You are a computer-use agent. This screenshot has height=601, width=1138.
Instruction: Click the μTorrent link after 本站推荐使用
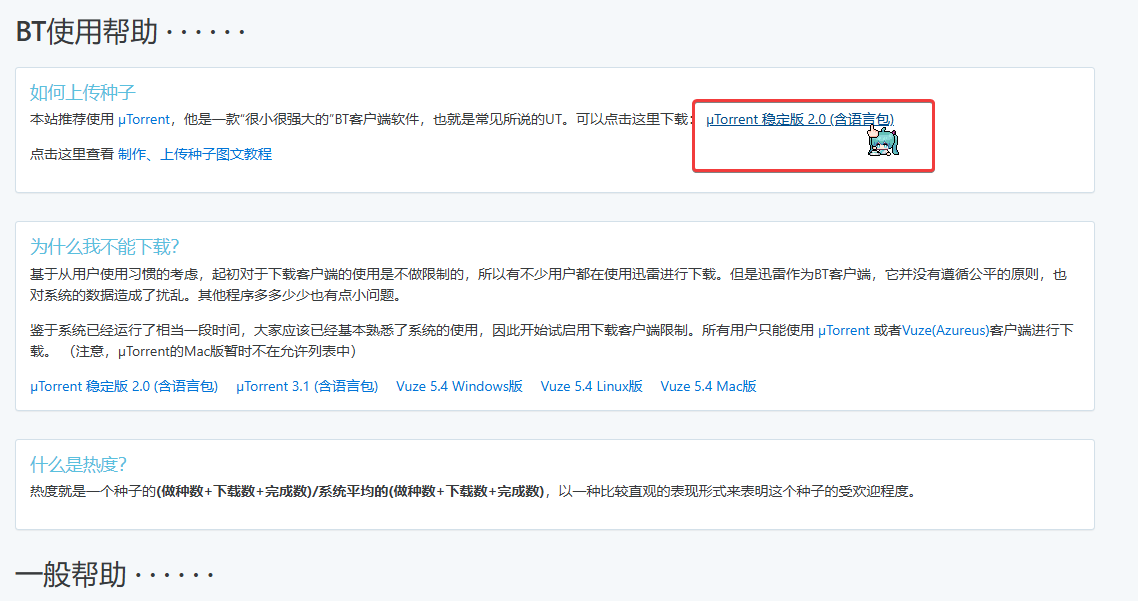coord(144,120)
